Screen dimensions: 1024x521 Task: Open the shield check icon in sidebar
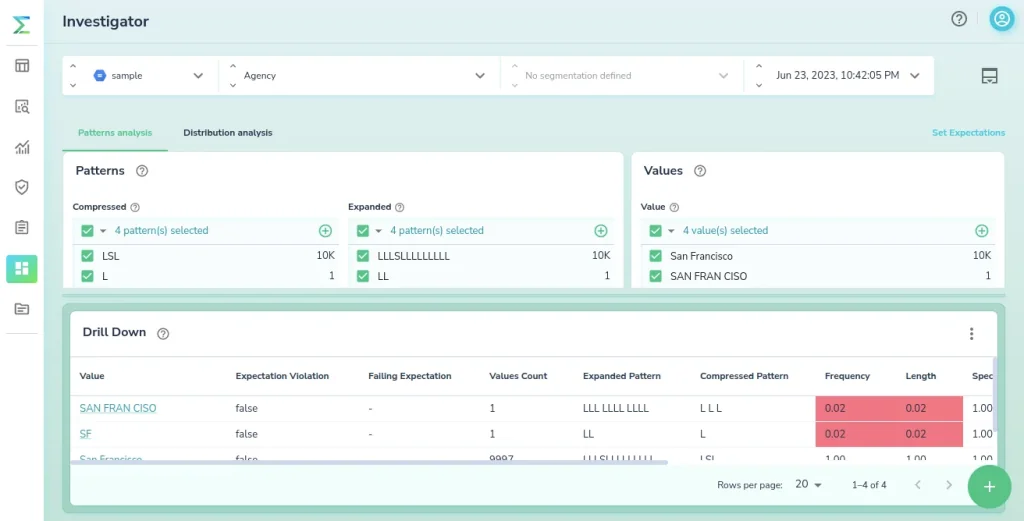[22, 187]
